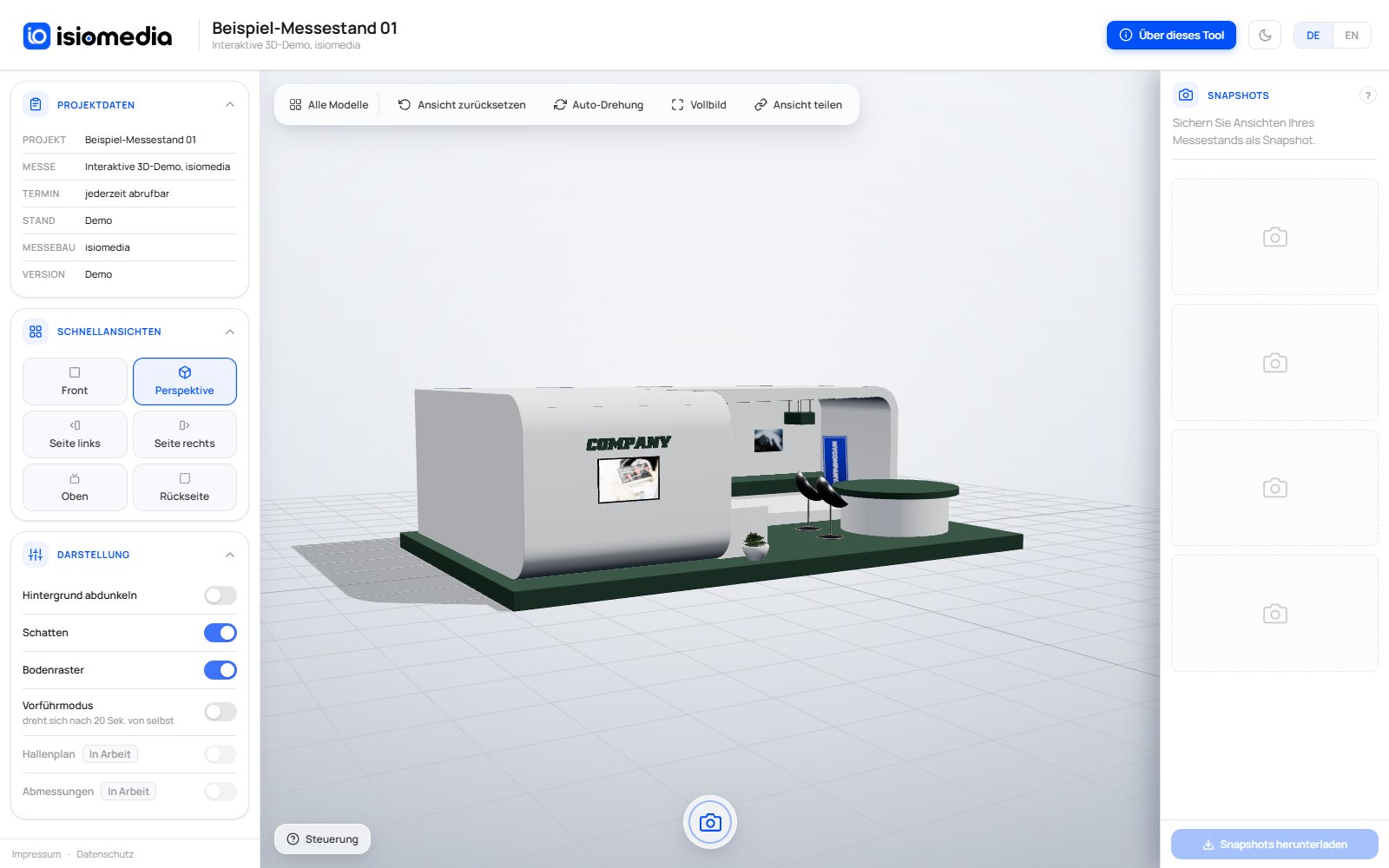Screen dimensions: 1389x868
Task: Disable the Bodenraster toggle
Action: [221, 670]
